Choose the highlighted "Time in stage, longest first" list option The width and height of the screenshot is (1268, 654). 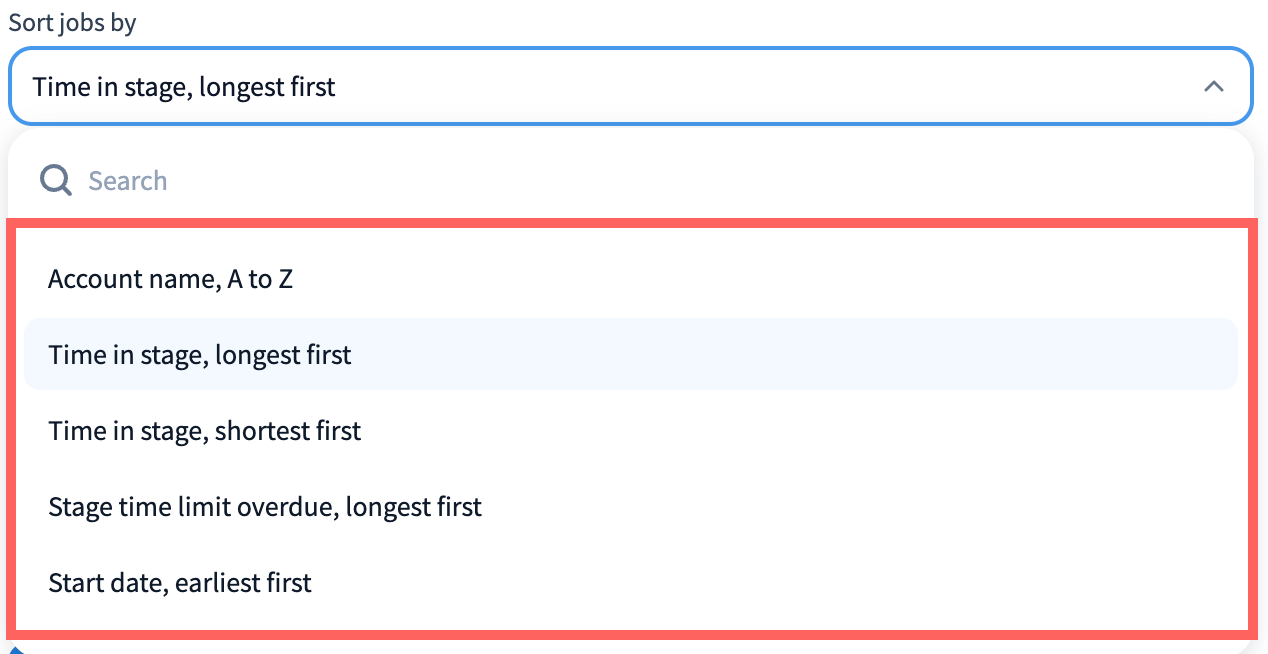200,355
